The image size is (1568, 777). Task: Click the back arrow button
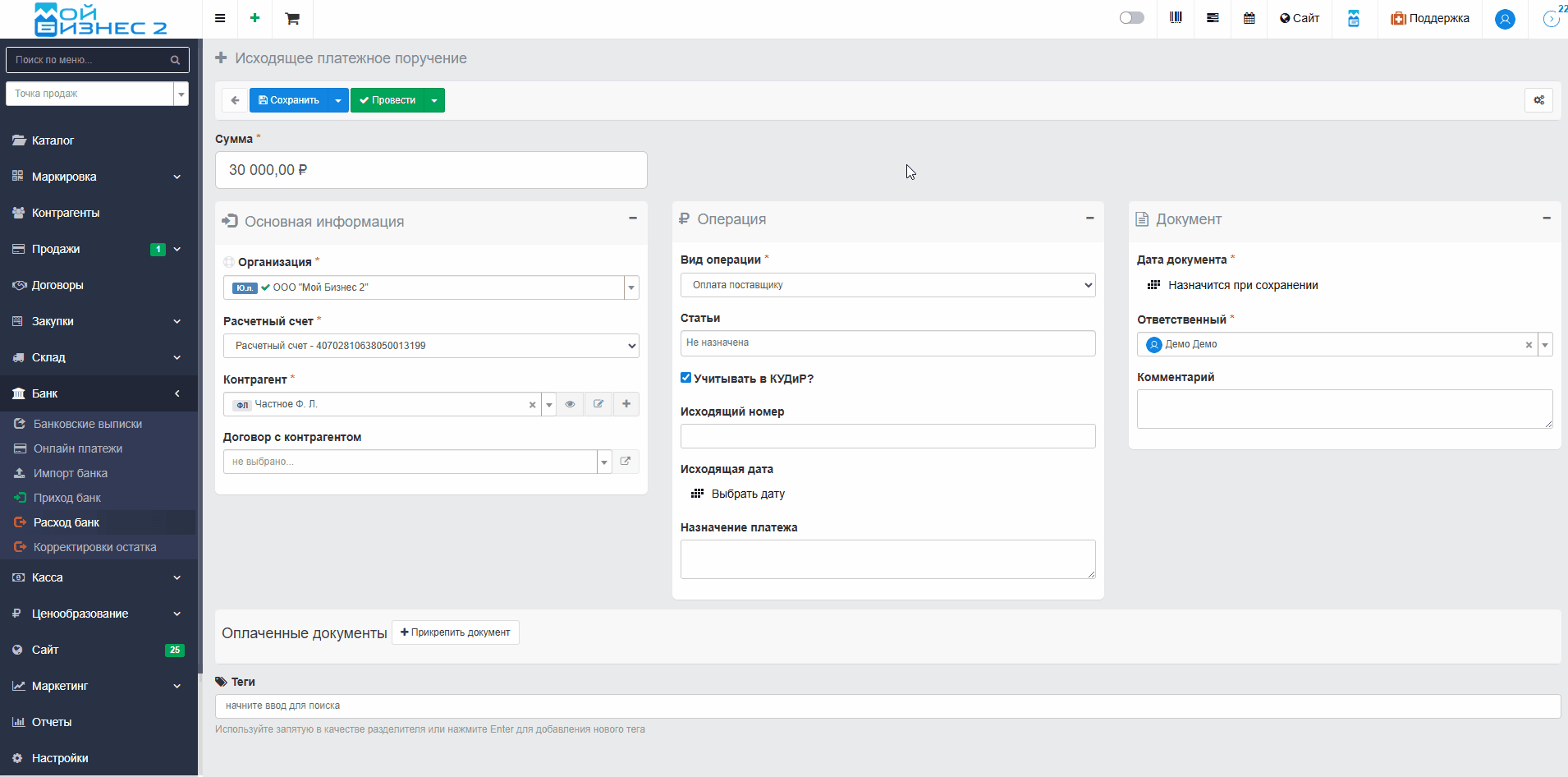[235, 100]
